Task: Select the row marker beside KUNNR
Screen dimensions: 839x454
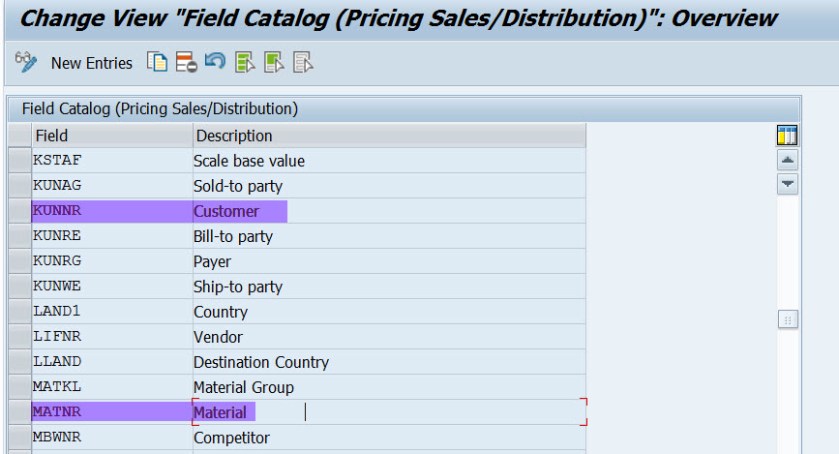Action: coord(19,211)
